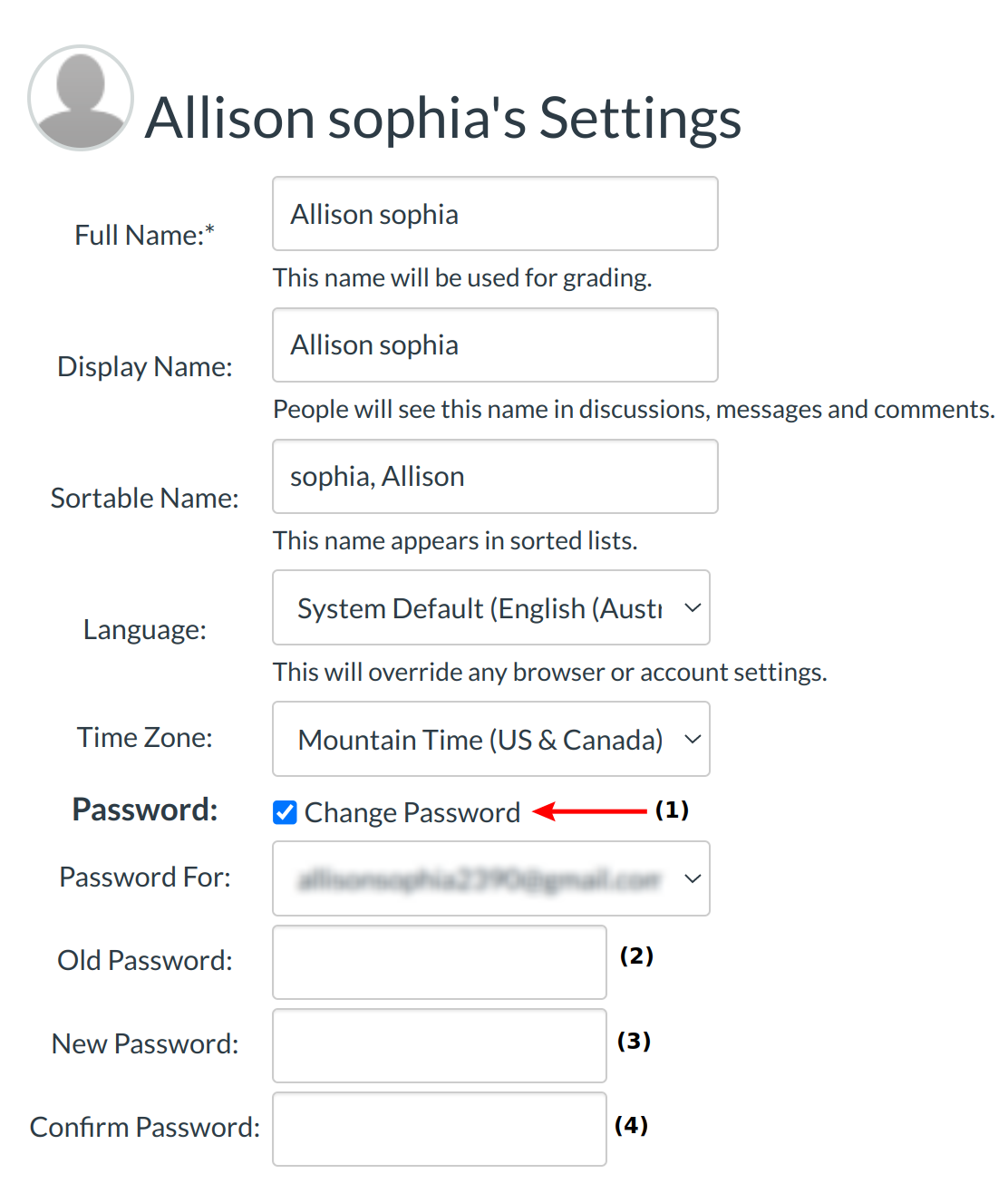Click the red arrow annotation
This screenshot has height=1193, width=1008.
(x=589, y=810)
